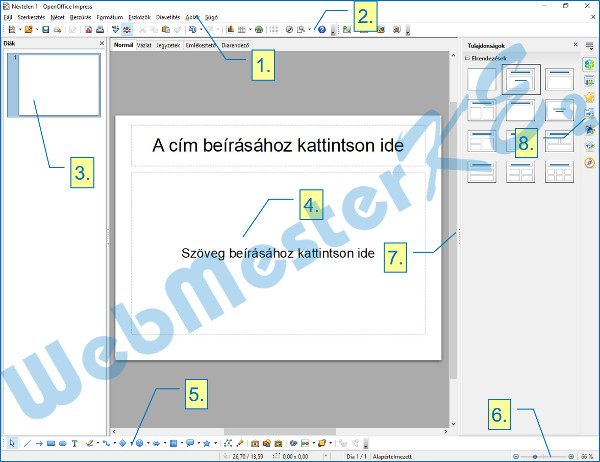Click the Hyperlink globe icon
Viewport: 600px width, 462px height.
[x=259, y=29]
